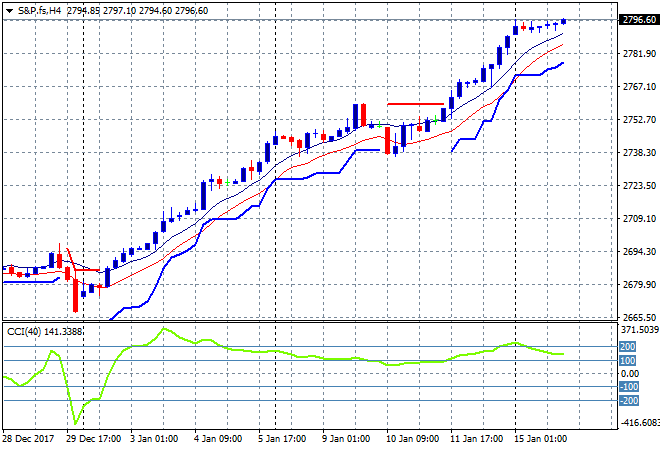The height and width of the screenshot is (450, 660).
Task: Click the 2723.50 price axis label
Action: [639, 186]
